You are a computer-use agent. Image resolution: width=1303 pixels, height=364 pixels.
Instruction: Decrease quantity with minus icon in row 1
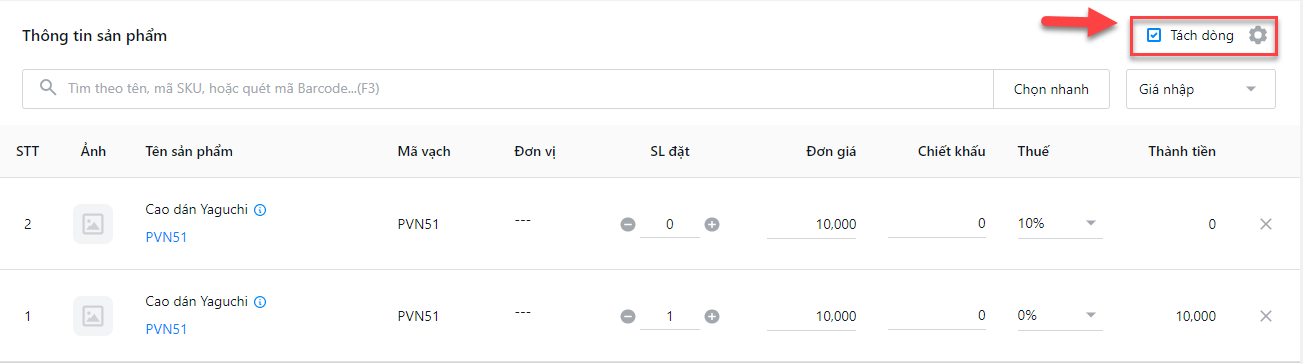coord(628,316)
